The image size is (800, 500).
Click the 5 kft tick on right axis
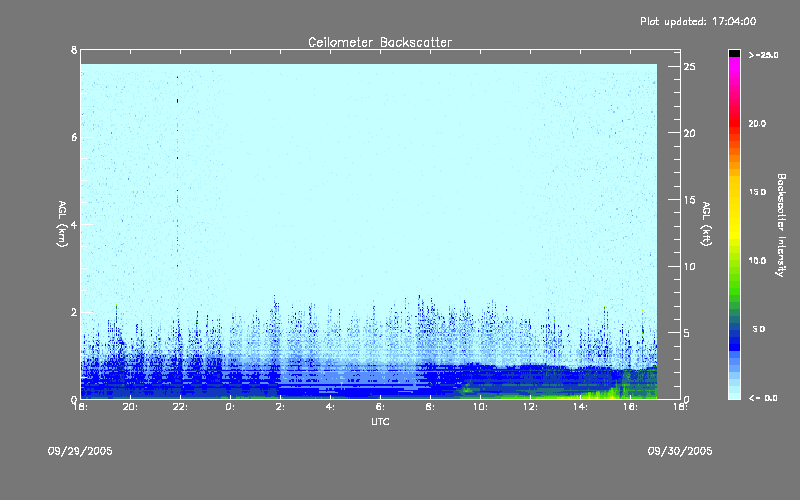coord(687,333)
